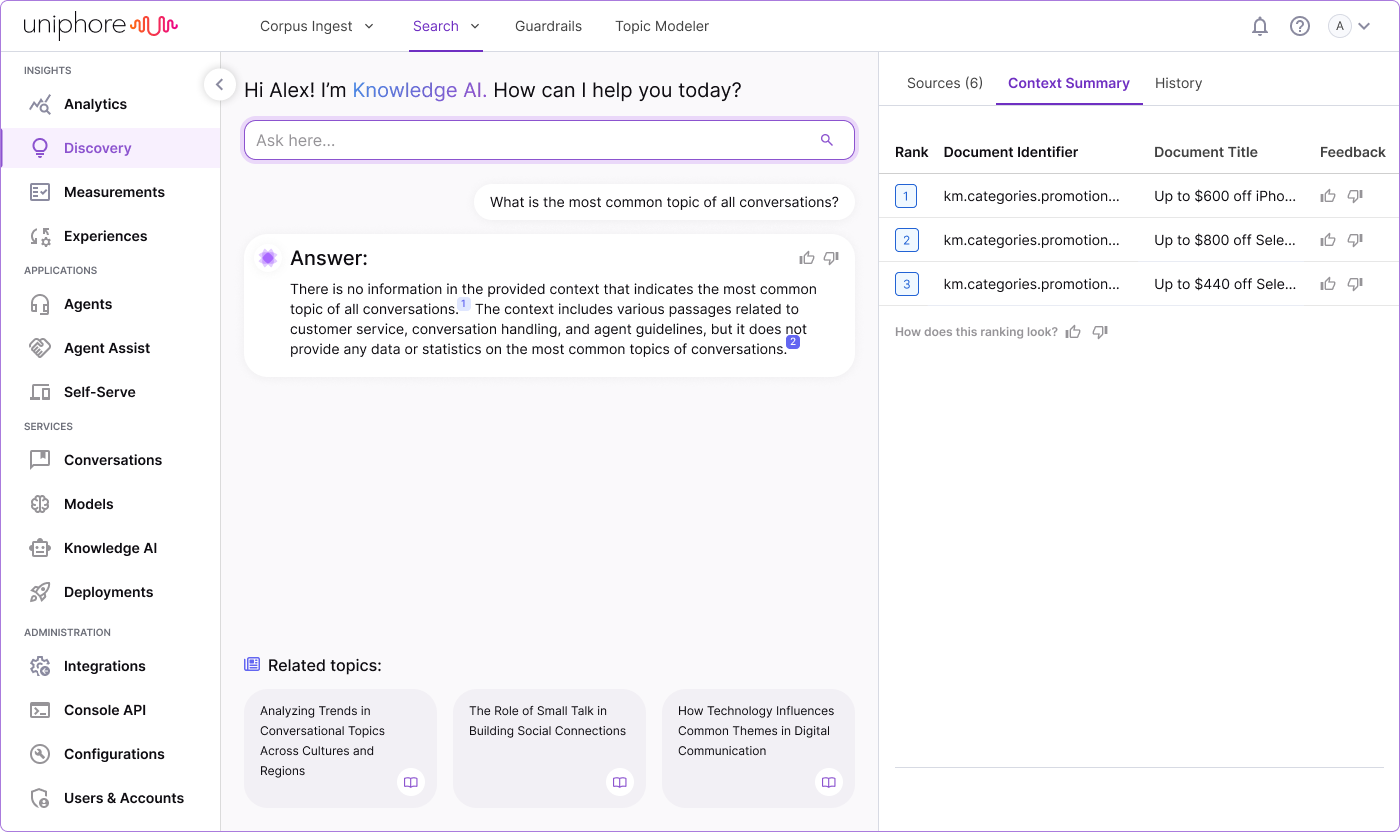The height and width of the screenshot is (832, 1400).
Task: Open the help question mark icon
Action: (x=1299, y=27)
